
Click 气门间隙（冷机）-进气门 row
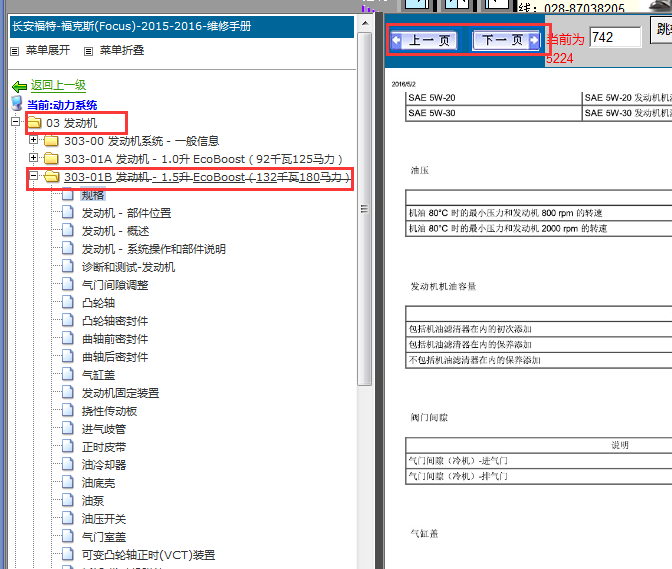539,461
